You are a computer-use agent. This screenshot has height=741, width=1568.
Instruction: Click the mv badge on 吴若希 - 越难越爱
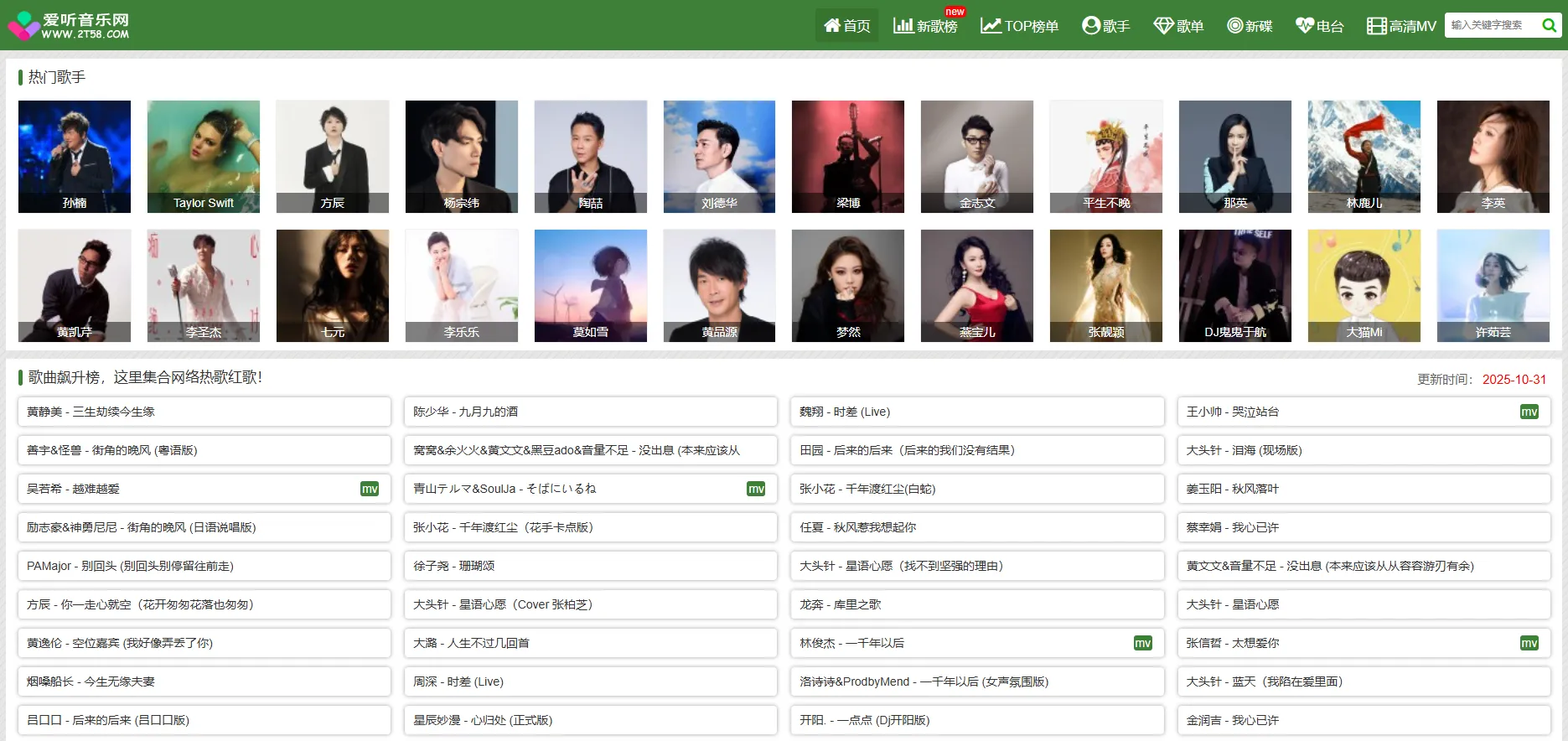pyautogui.click(x=369, y=489)
